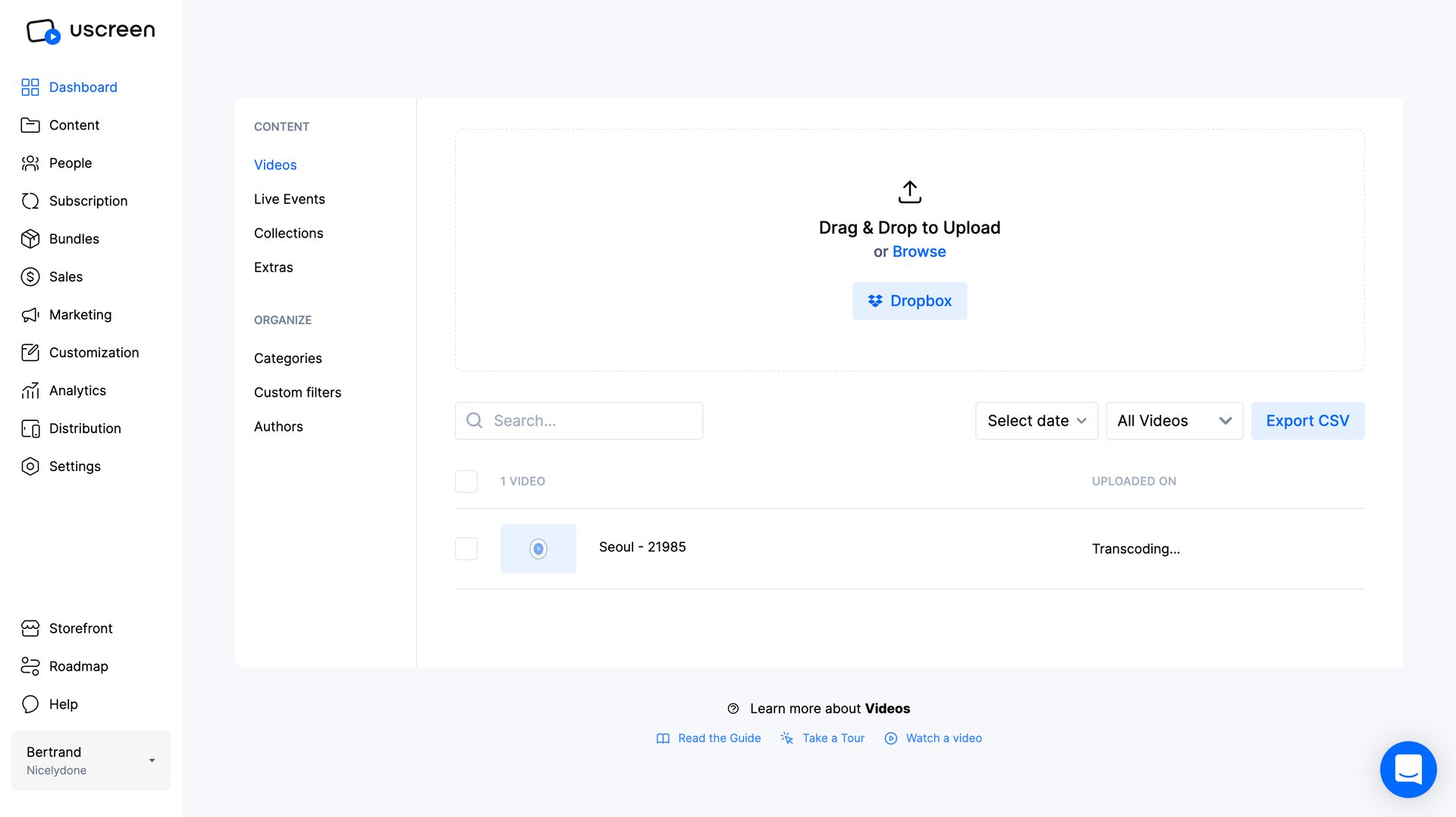Click the Subscription icon in sidebar
This screenshot has height=817, width=1456.
[30, 201]
